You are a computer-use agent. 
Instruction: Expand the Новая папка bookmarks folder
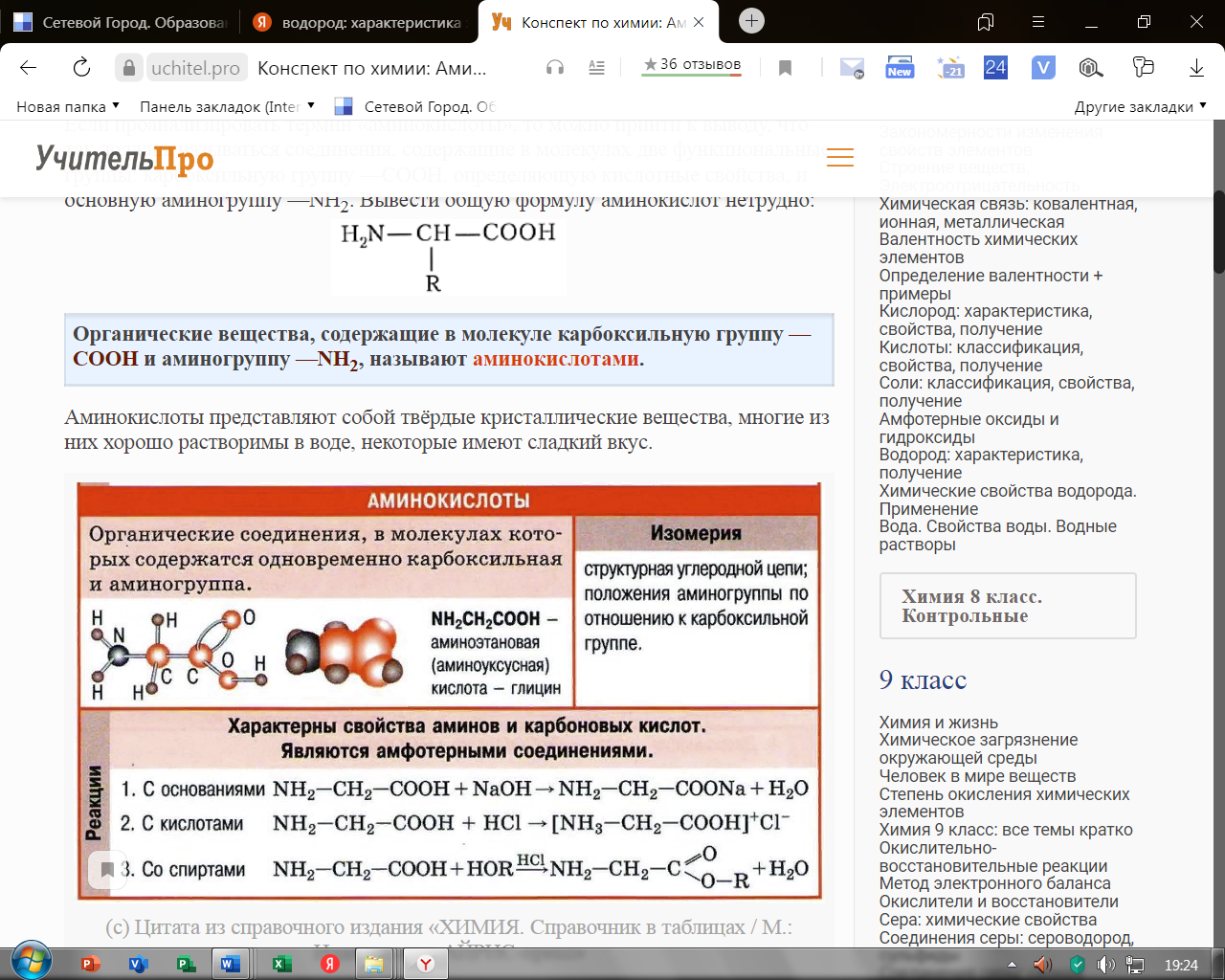(x=68, y=106)
